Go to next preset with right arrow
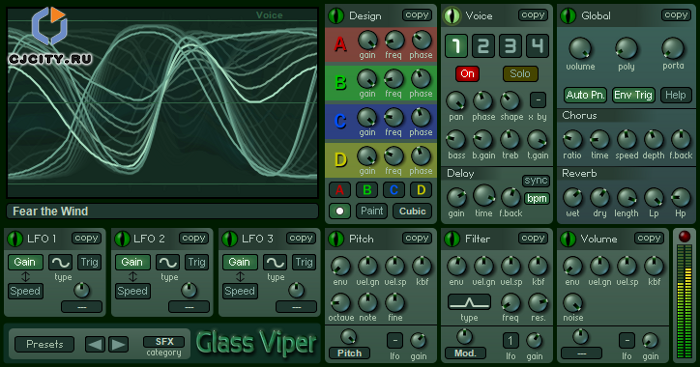This screenshot has width=700, height=367. click(118, 344)
